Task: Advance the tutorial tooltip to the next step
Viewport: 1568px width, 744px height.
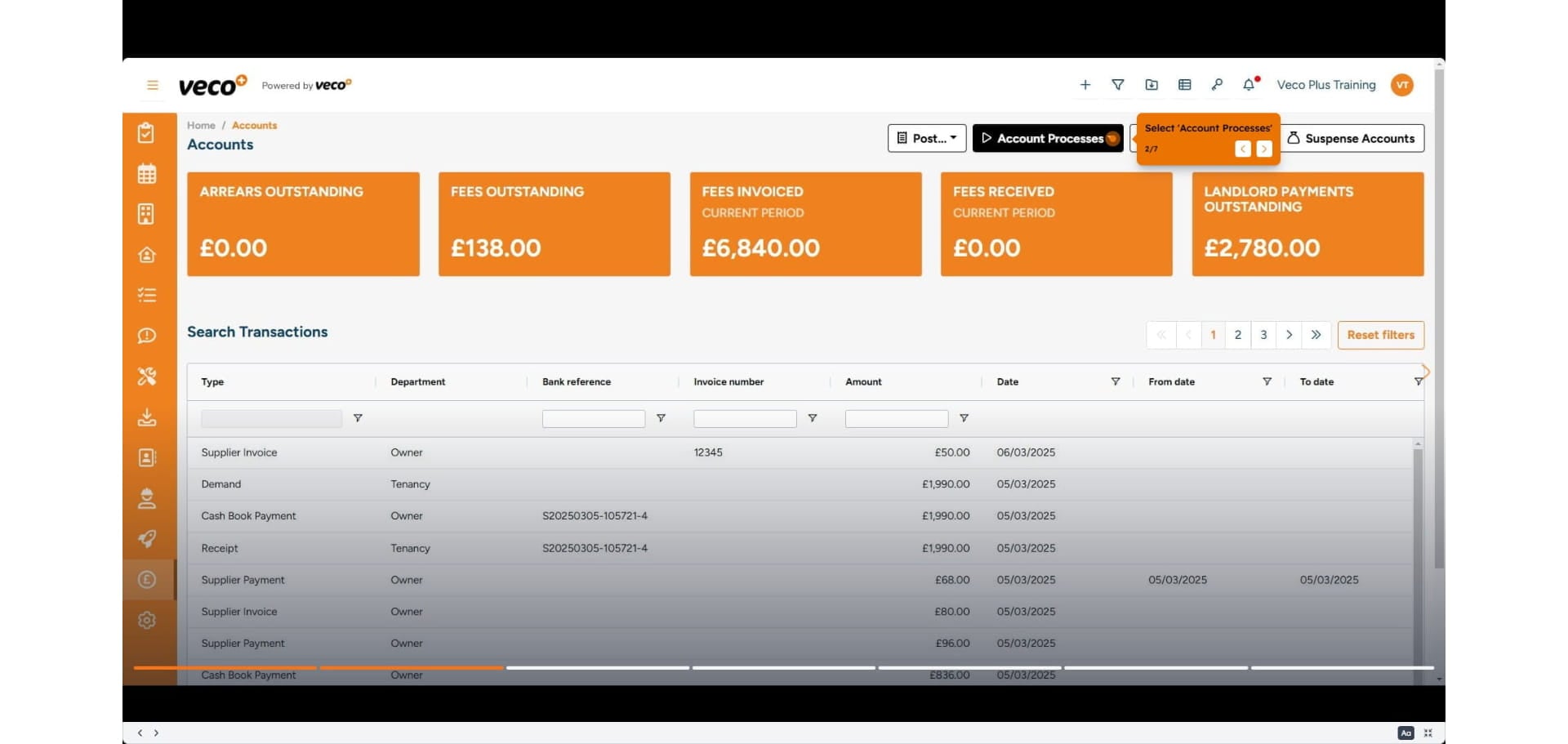Action: [1264, 149]
